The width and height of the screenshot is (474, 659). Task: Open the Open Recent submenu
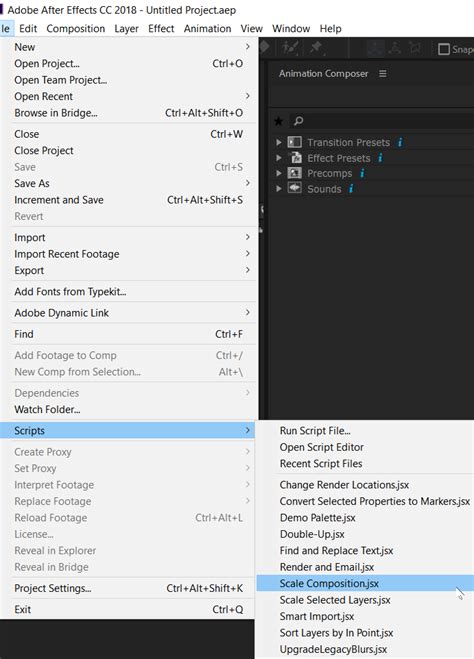tap(128, 96)
